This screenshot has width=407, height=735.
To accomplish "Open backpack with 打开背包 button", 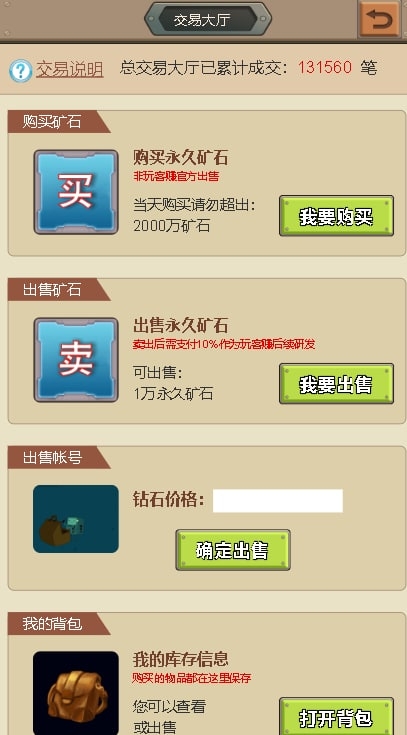I will point(336,716).
